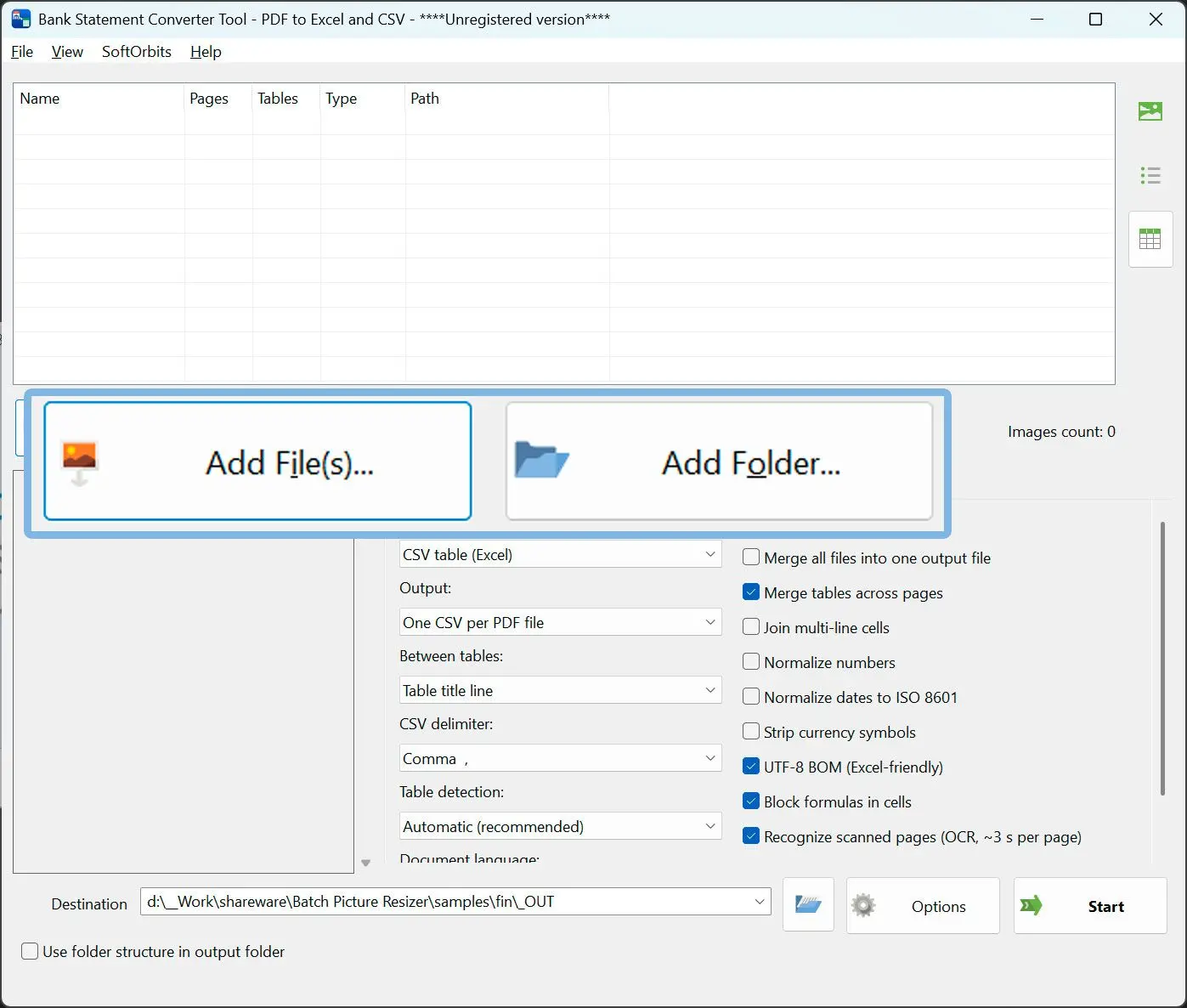Click the app icon in title bar
The height and width of the screenshot is (1008, 1187).
(x=20, y=19)
